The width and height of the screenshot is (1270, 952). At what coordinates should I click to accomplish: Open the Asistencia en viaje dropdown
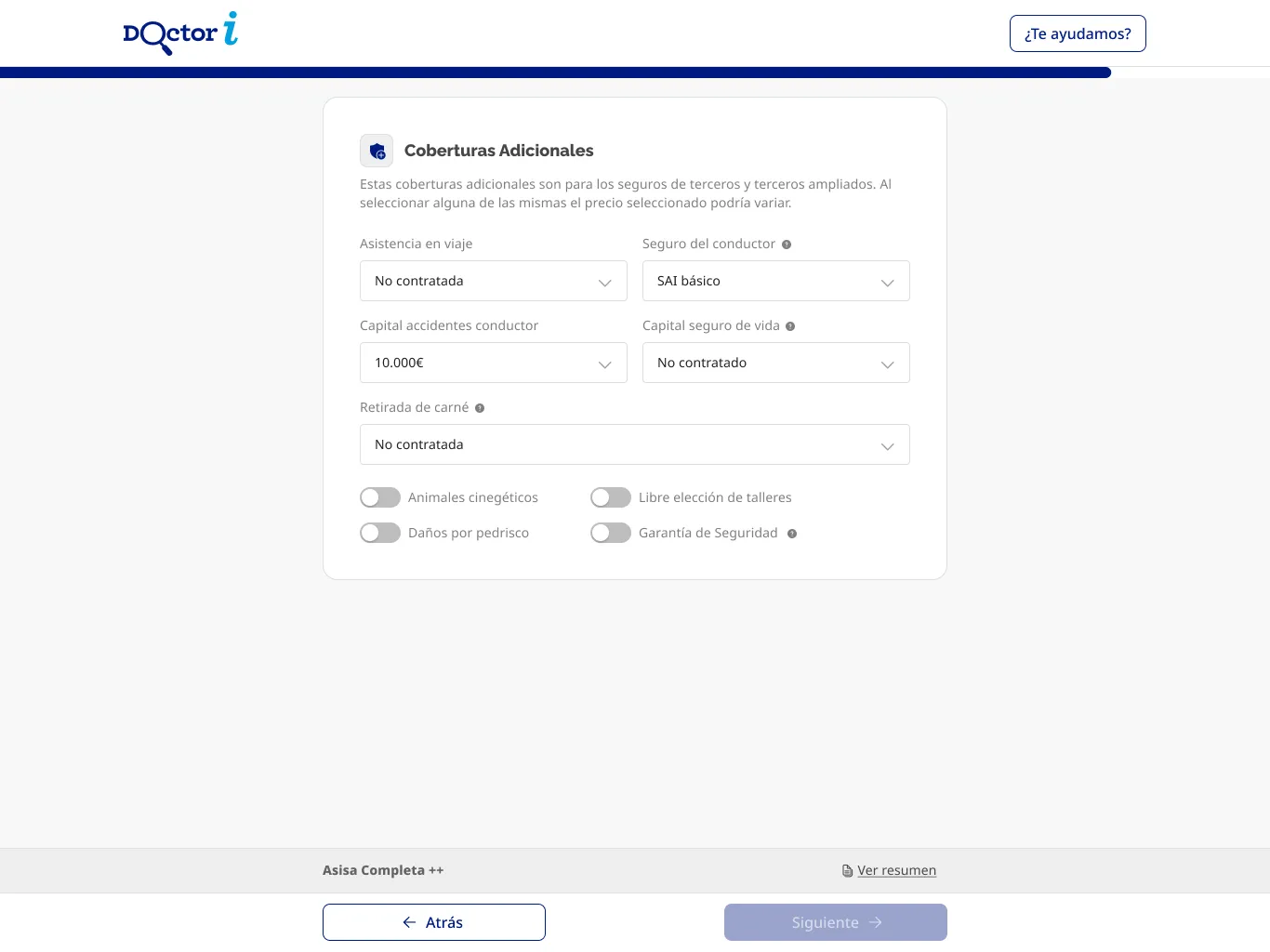pos(494,281)
